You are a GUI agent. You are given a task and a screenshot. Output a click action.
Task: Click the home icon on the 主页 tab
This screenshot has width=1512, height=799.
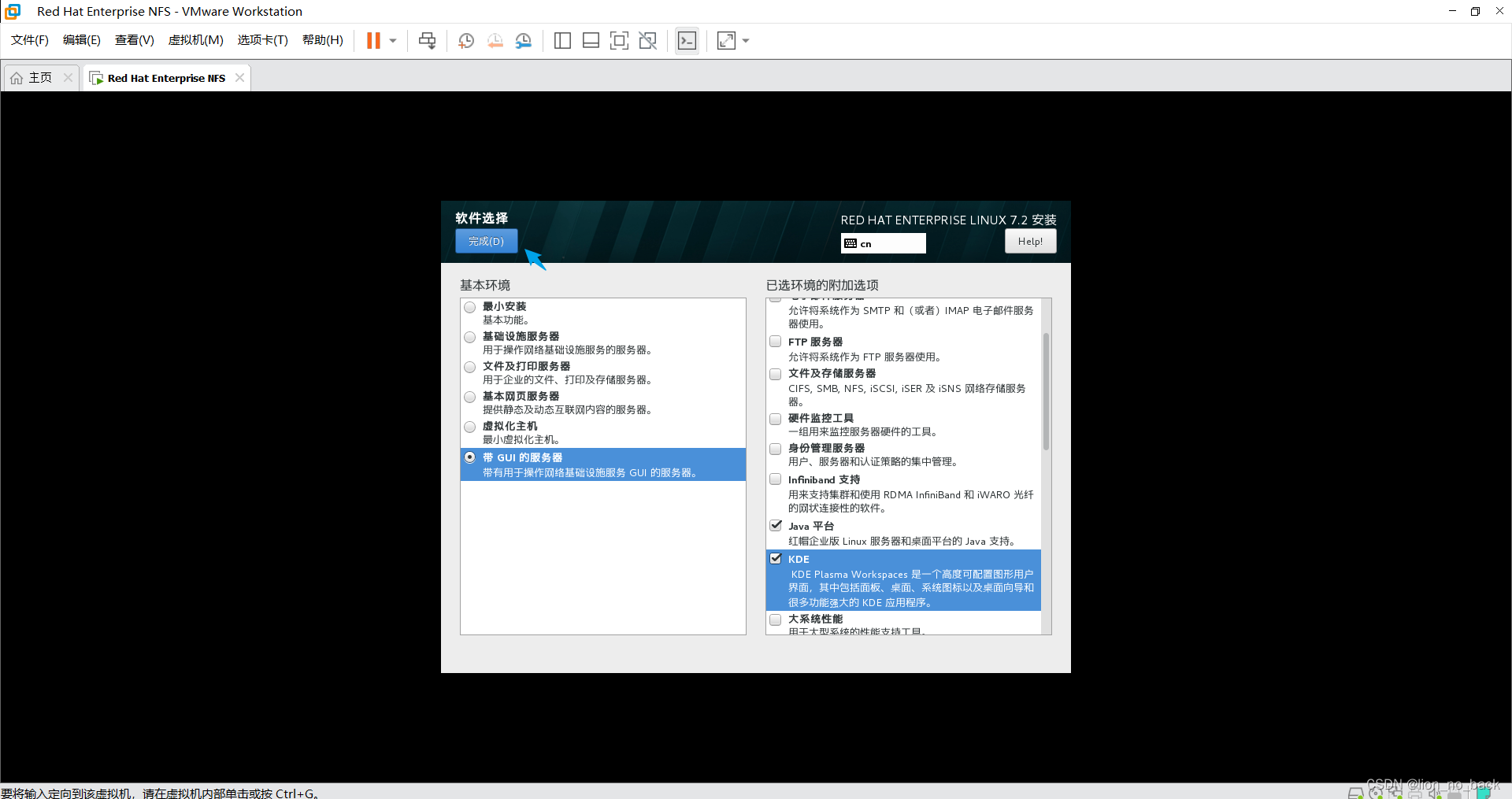tap(17, 78)
